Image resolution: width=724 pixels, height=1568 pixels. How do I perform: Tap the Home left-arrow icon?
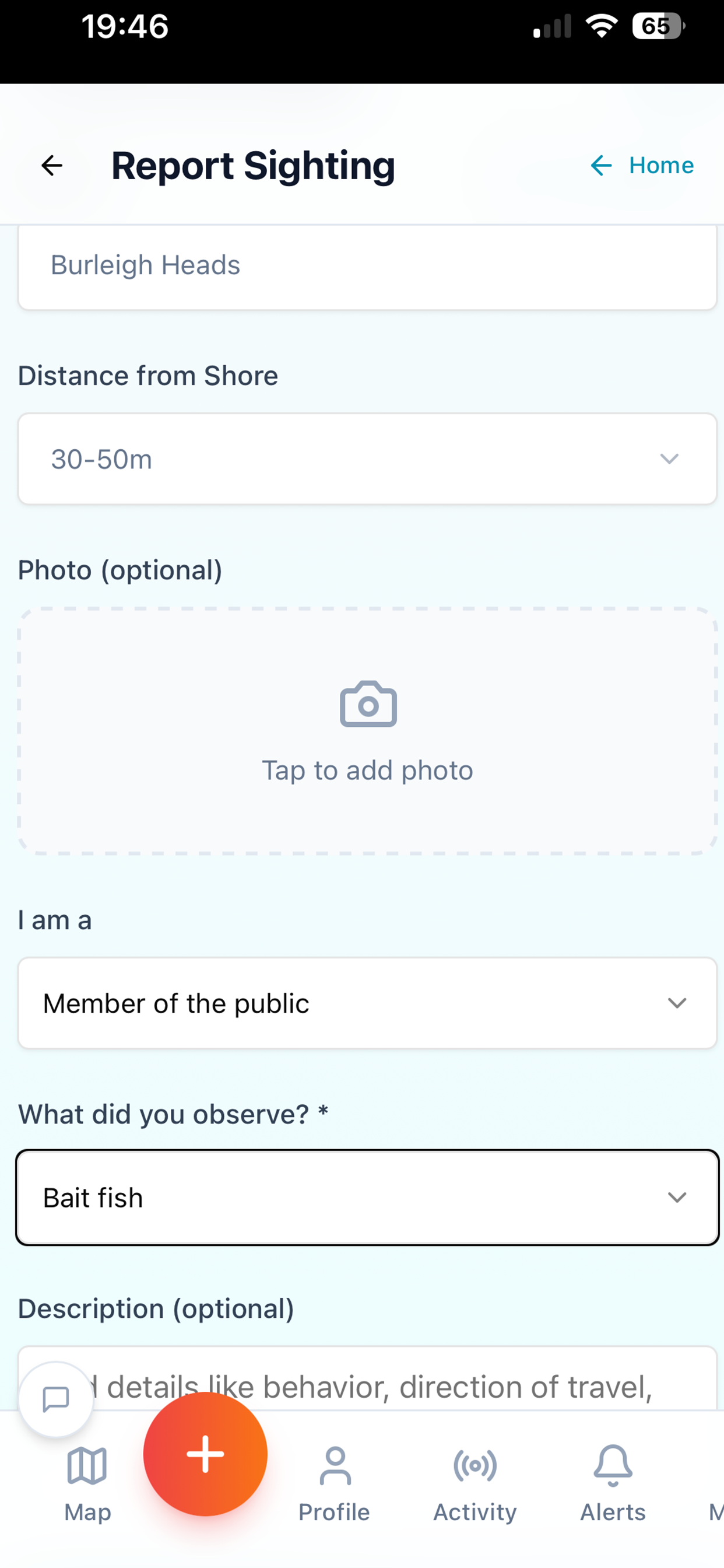601,166
